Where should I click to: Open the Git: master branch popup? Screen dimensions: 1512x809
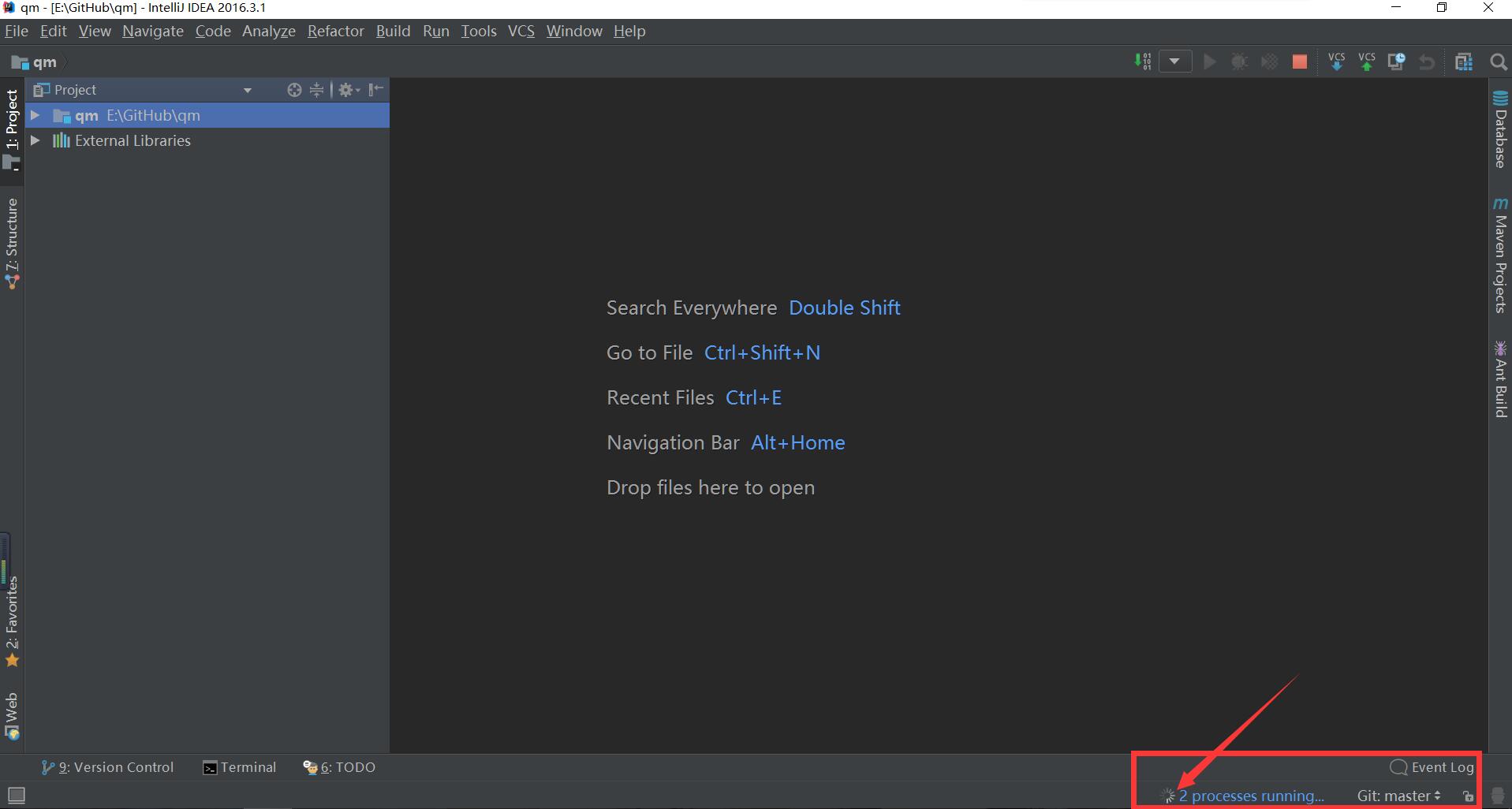click(1398, 796)
